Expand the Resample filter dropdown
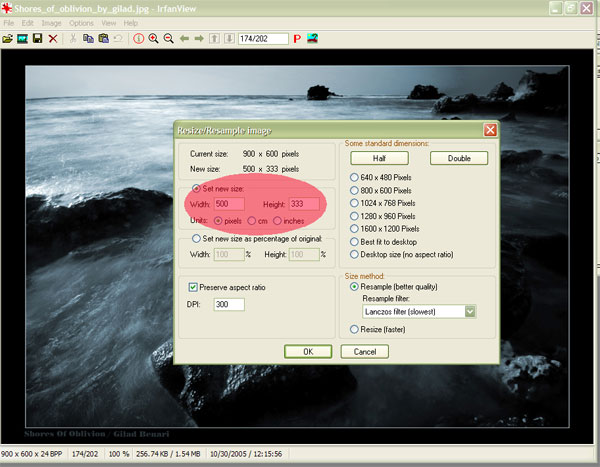 (470, 312)
